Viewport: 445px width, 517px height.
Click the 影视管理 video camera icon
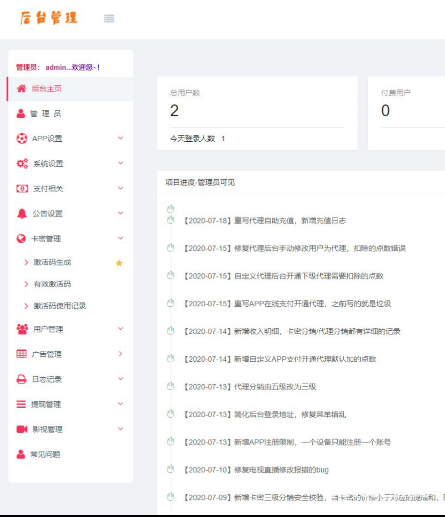coord(22,429)
